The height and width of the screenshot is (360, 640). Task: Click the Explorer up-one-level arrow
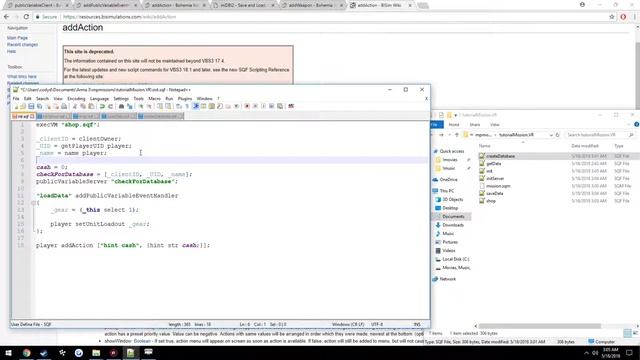tap(457, 135)
